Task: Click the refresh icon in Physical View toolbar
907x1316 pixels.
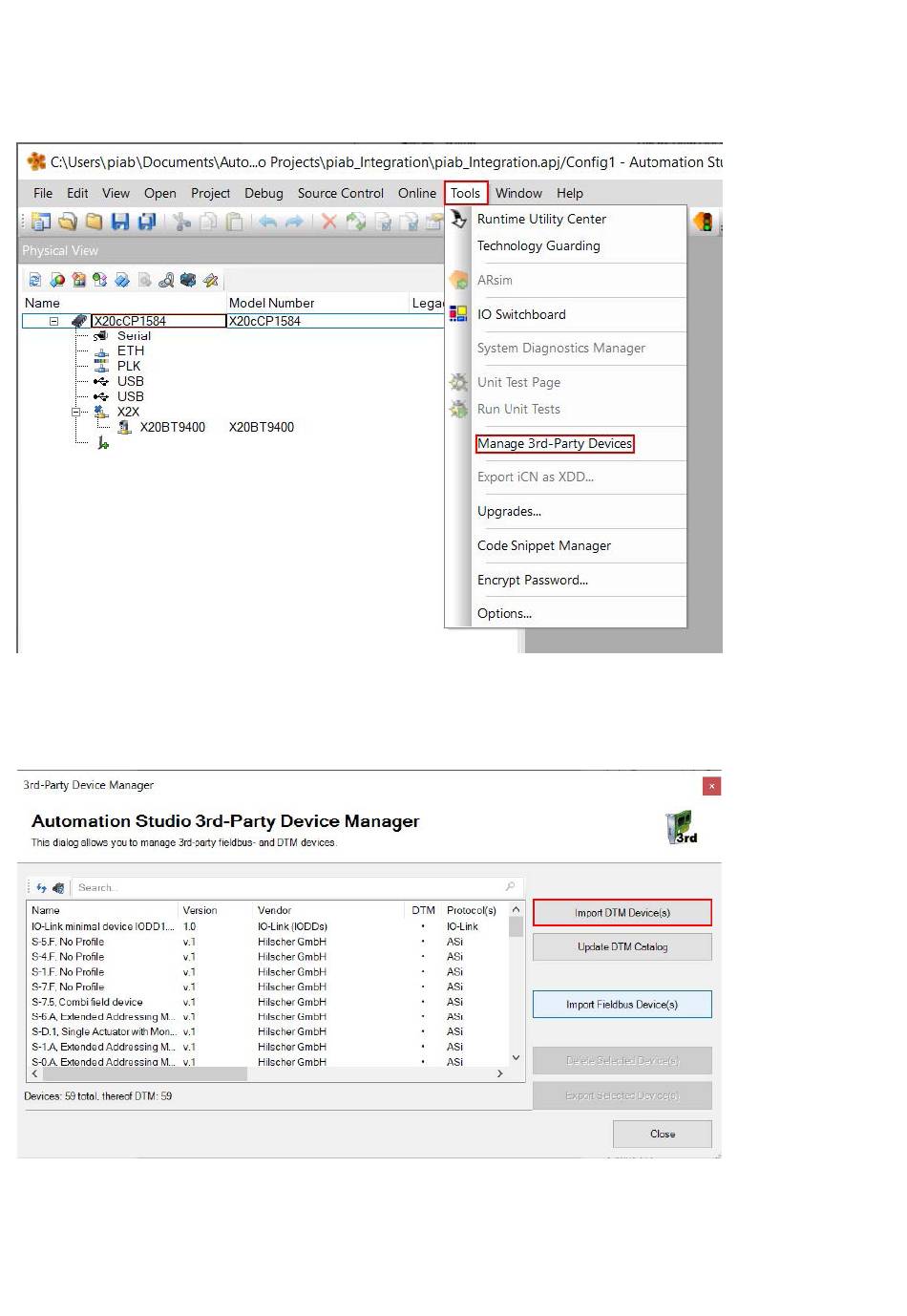Action: 35,280
